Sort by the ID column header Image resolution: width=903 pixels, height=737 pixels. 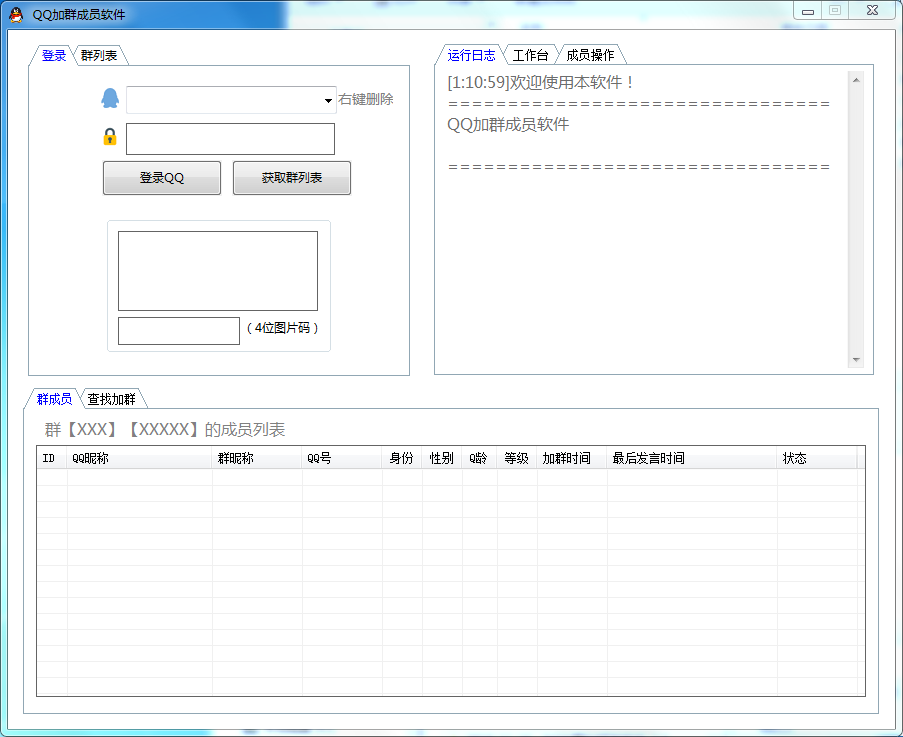52,458
